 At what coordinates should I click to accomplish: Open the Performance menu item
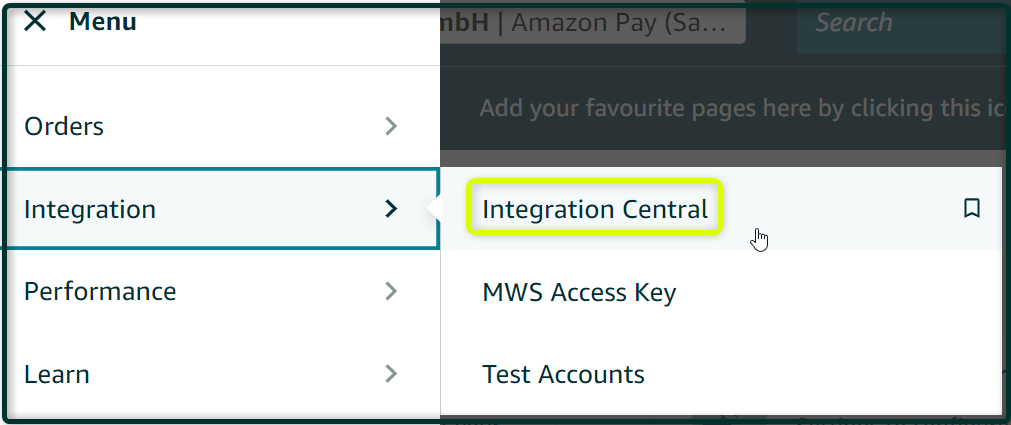(220, 291)
